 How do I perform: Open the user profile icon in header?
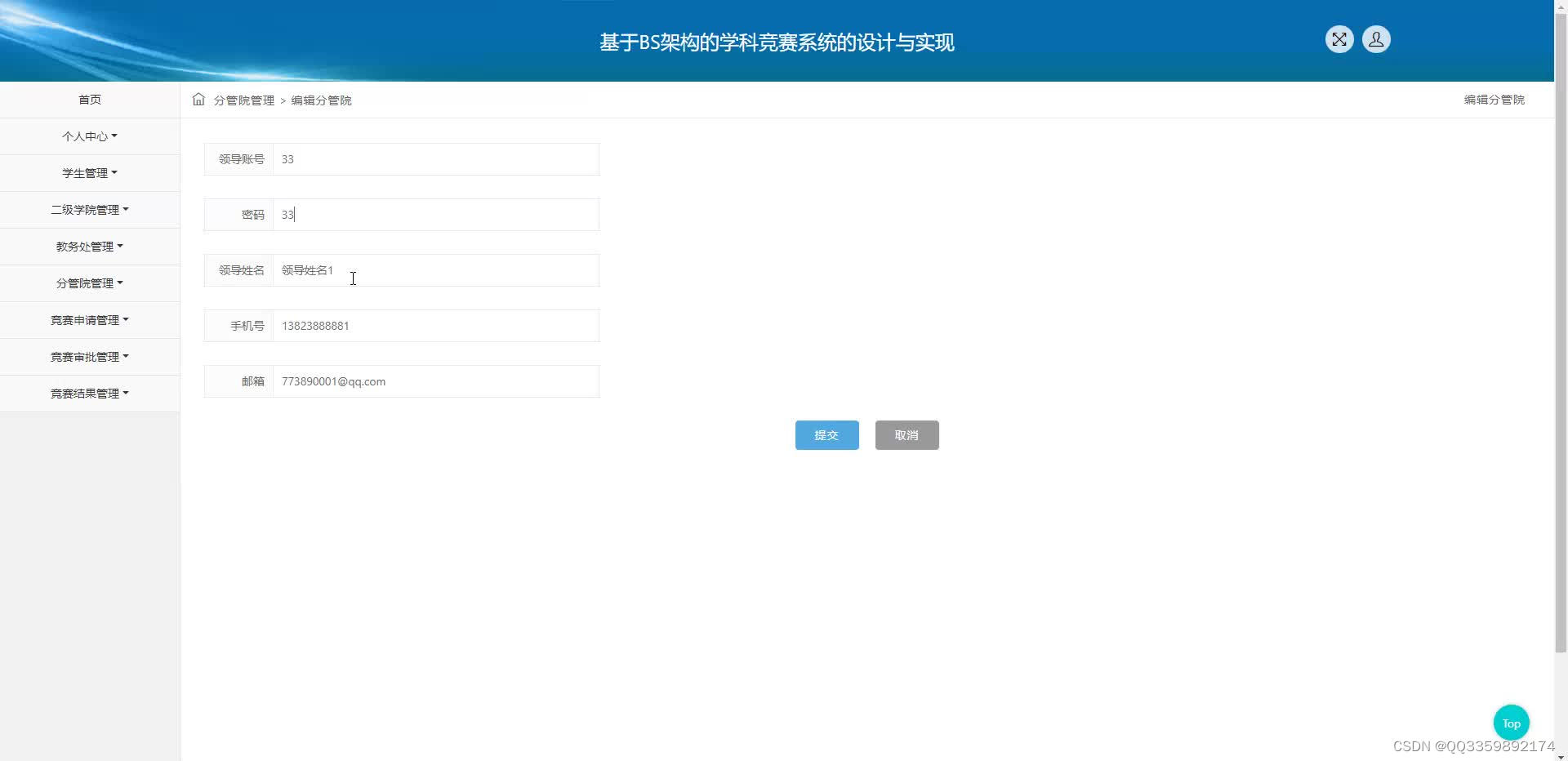(x=1376, y=39)
